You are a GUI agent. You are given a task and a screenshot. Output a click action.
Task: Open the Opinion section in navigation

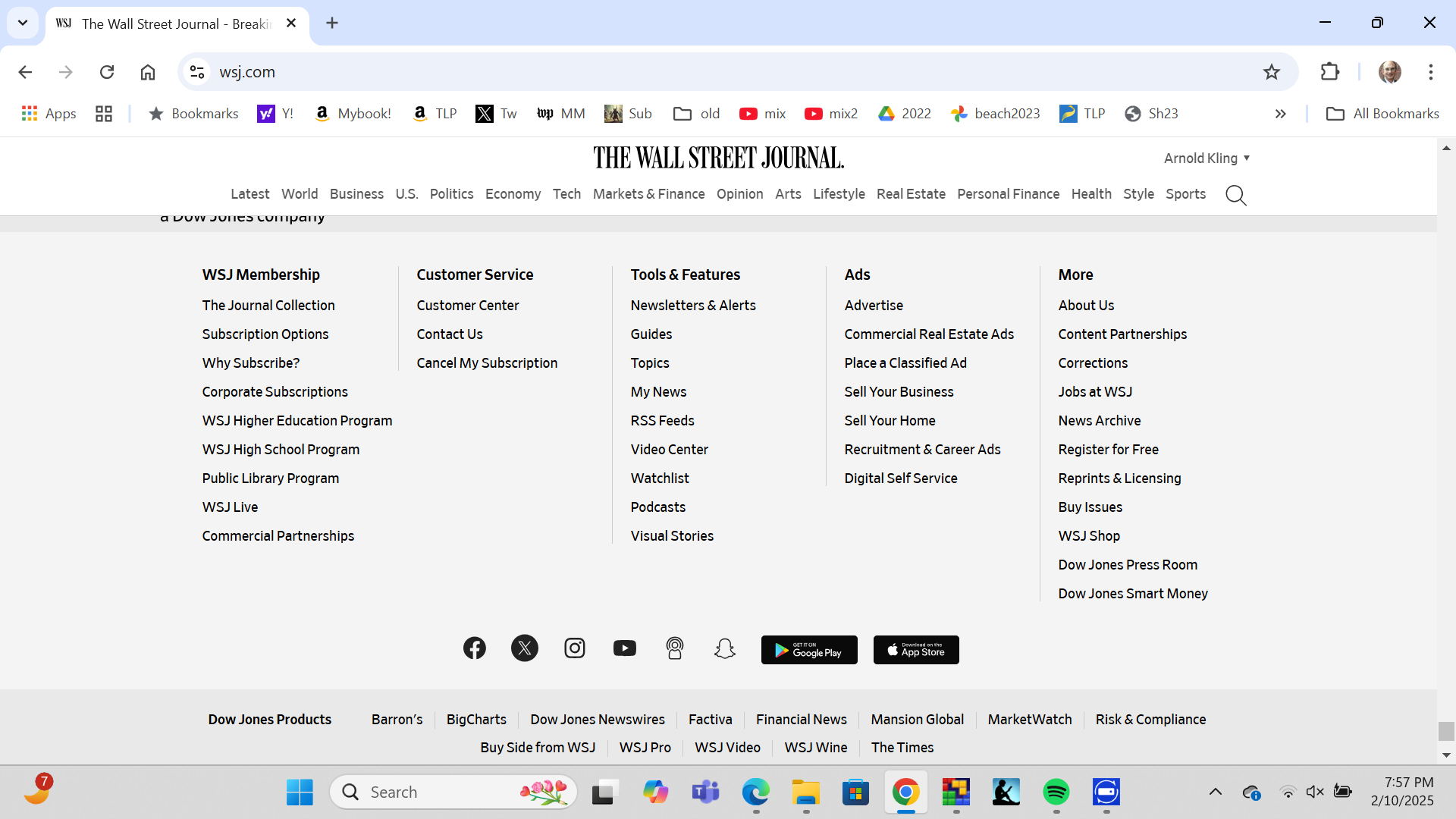click(x=739, y=194)
